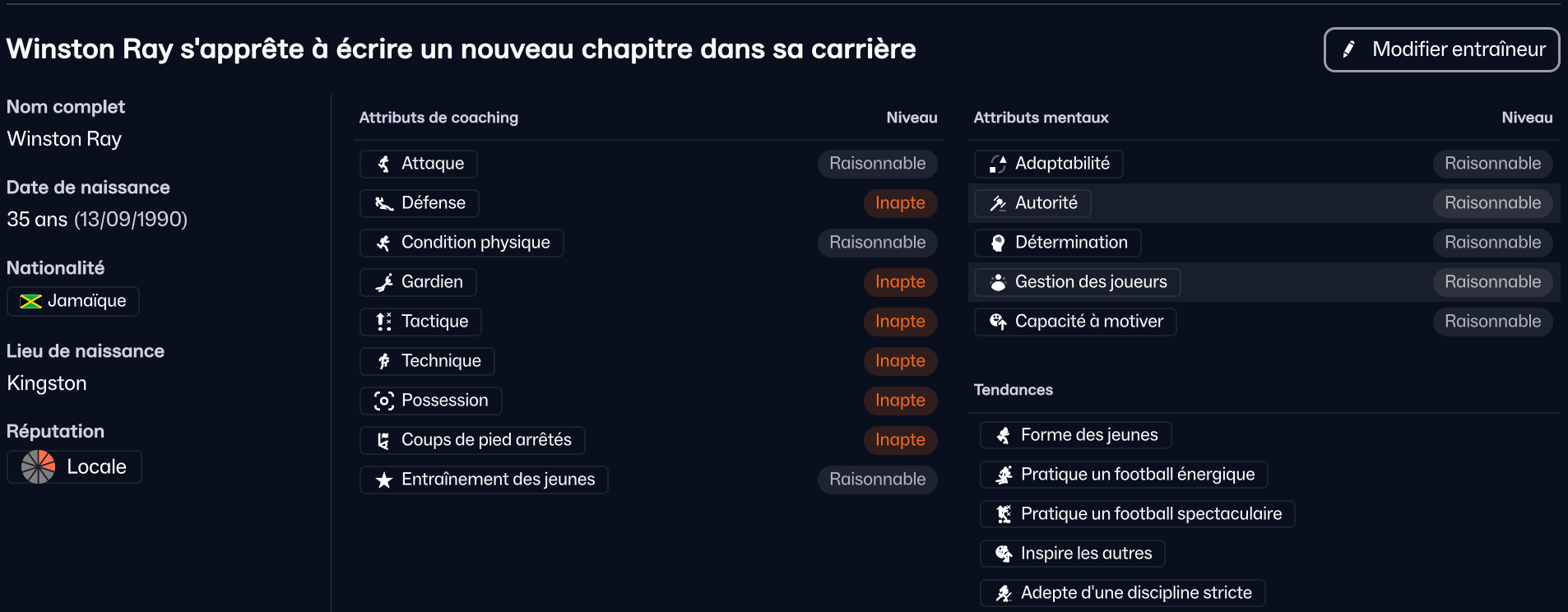Click the Gardien goalkeeper icon
Image resolution: width=1568 pixels, height=612 pixels.
[x=383, y=282]
